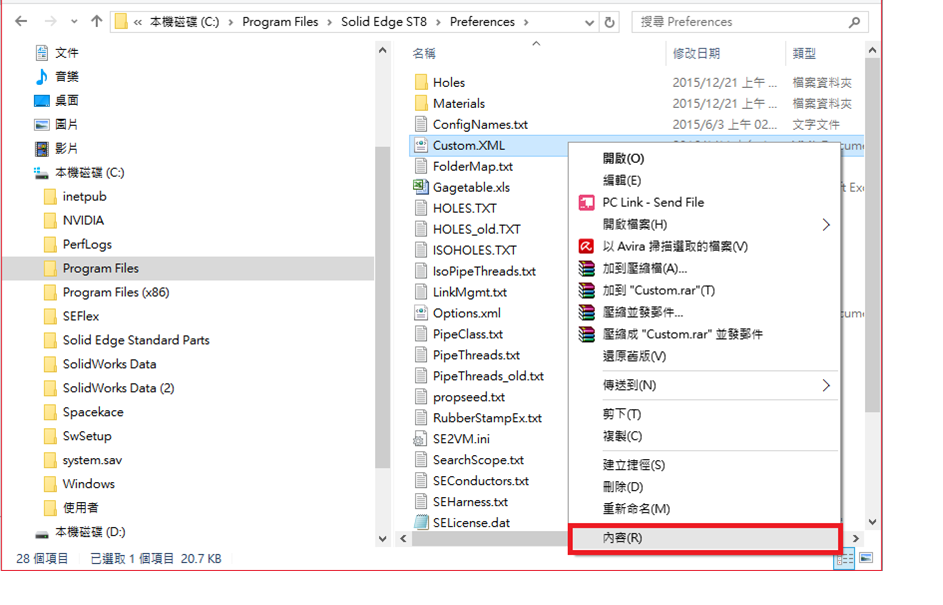Expand address bar history dropdown

[589, 22]
